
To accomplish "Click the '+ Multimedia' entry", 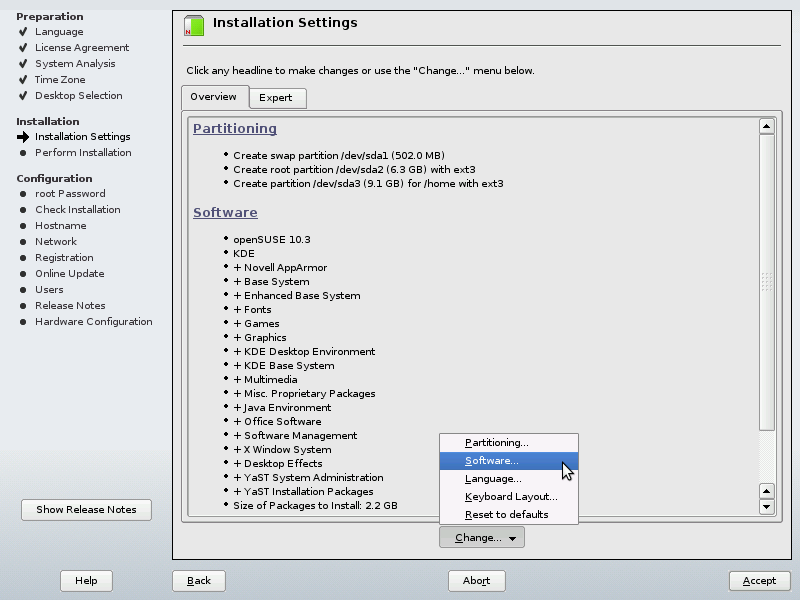I will pyautogui.click(x=265, y=380).
